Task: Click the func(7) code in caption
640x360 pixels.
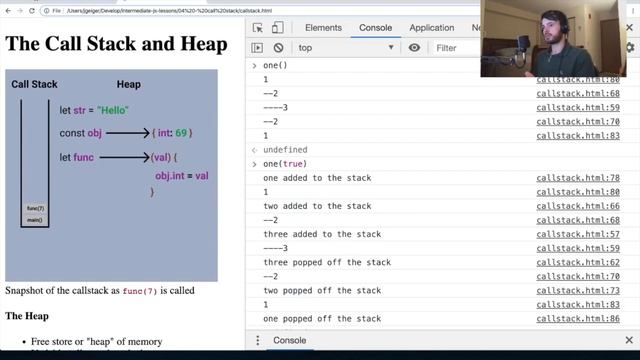Action: 140,291
